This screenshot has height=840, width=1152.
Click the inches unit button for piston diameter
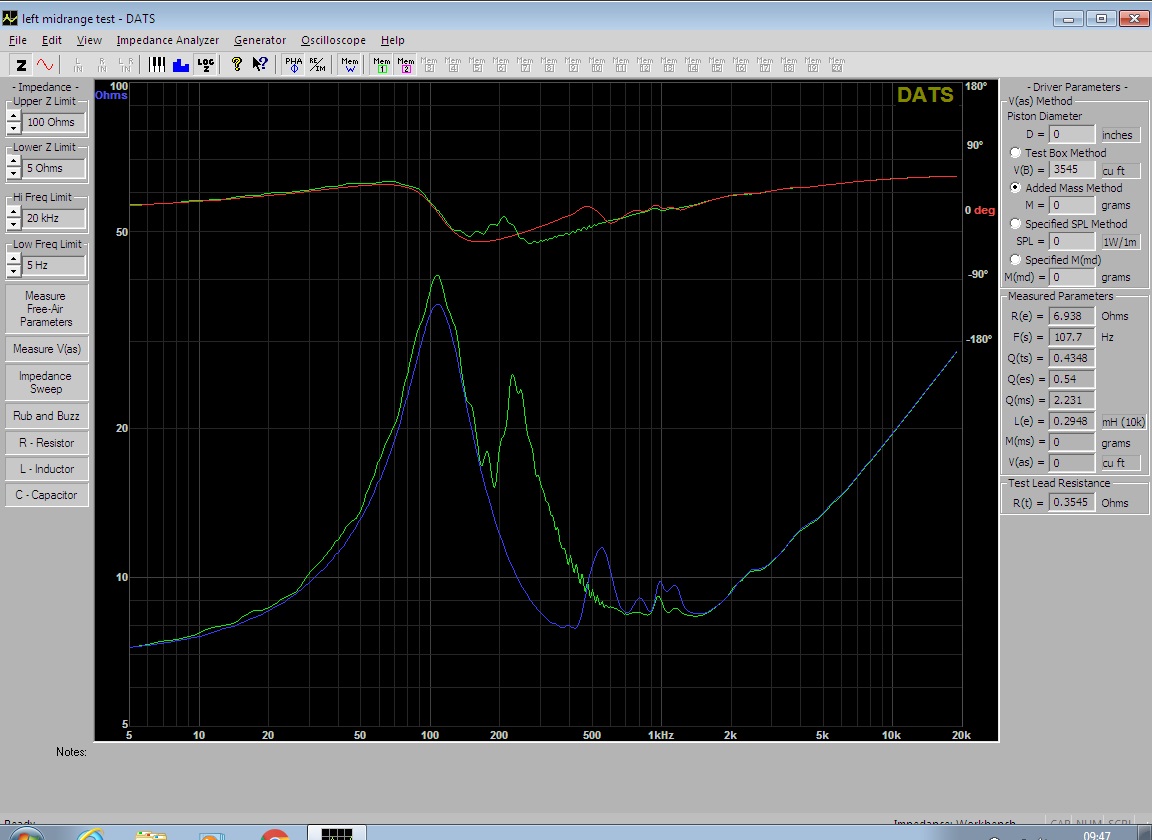click(x=1120, y=134)
